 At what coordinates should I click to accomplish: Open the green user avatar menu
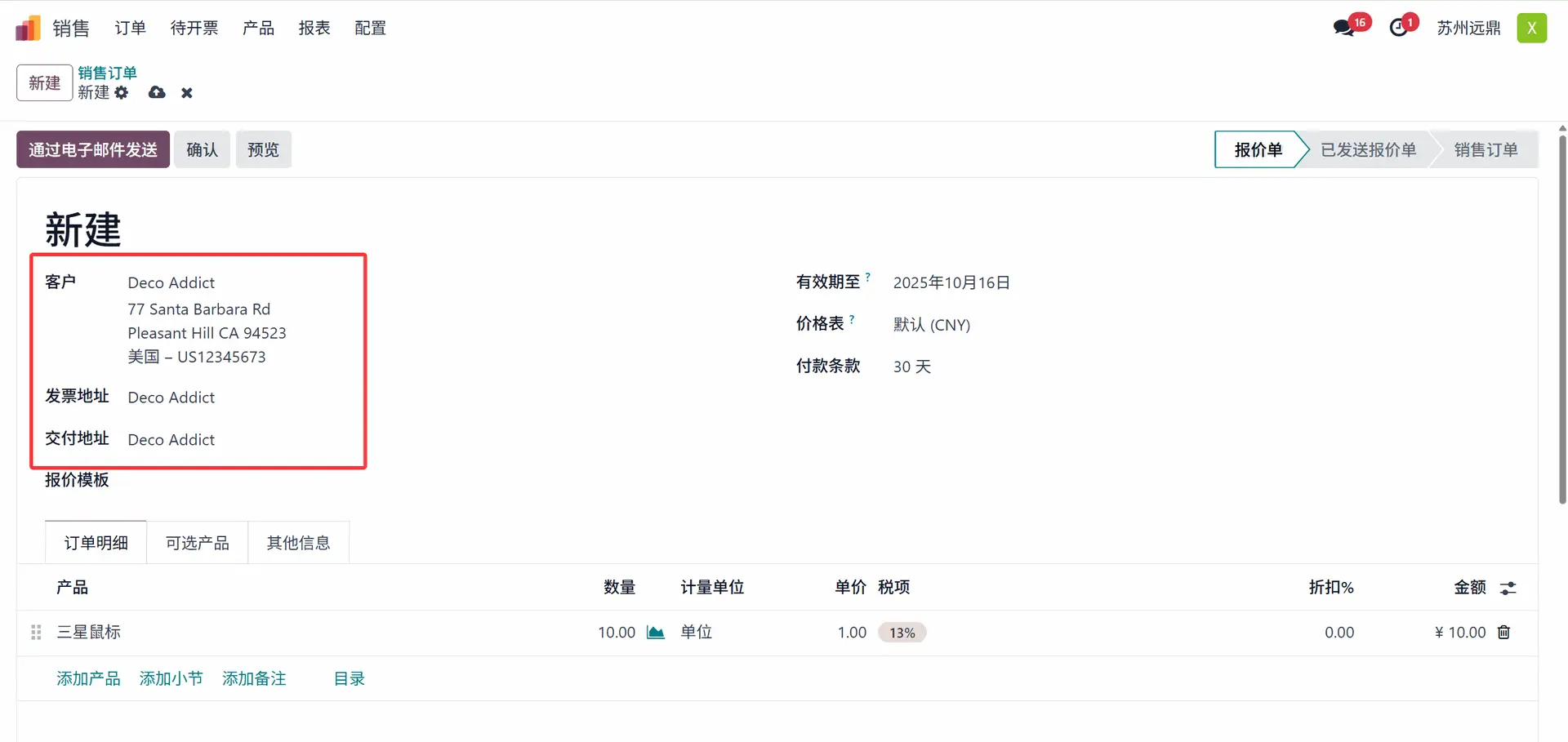point(1531,28)
